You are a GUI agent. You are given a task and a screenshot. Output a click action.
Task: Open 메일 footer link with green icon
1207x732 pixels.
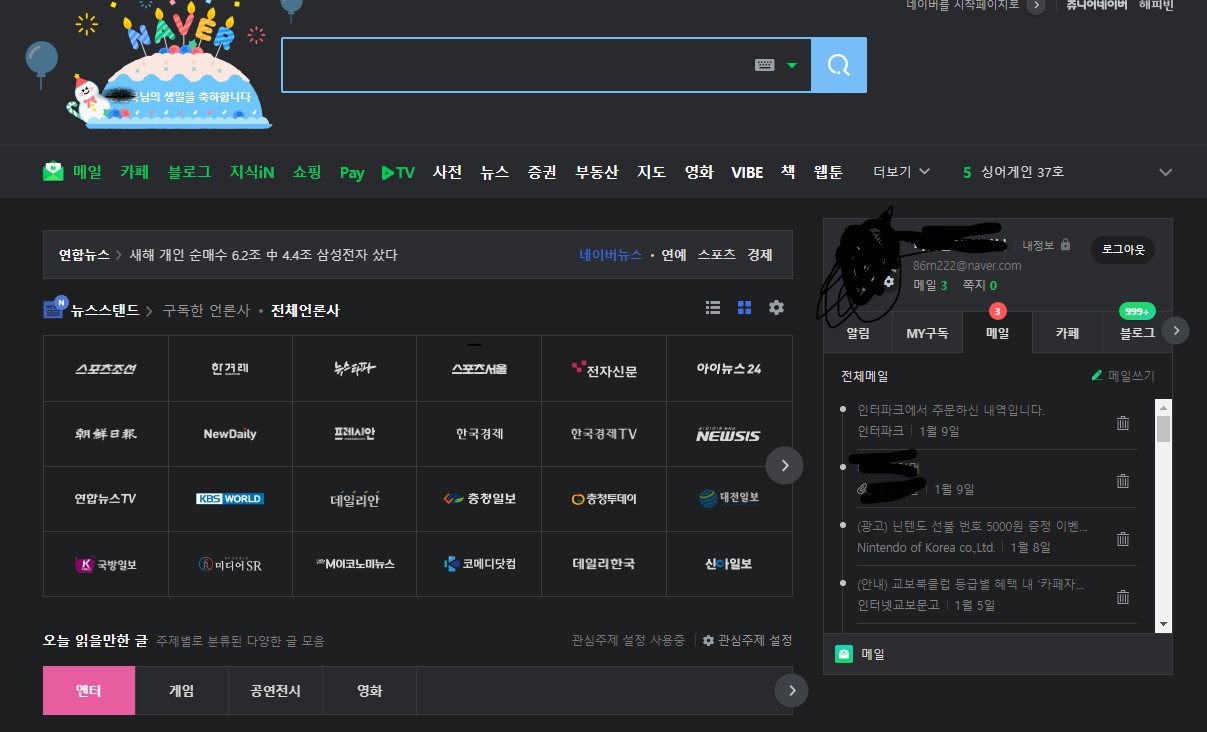pos(860,654)
